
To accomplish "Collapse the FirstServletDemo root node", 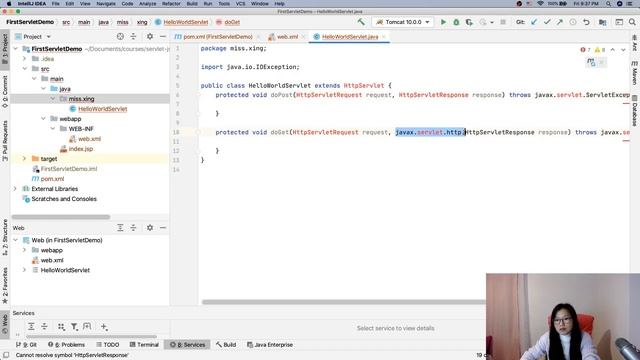I will (16, 49).
